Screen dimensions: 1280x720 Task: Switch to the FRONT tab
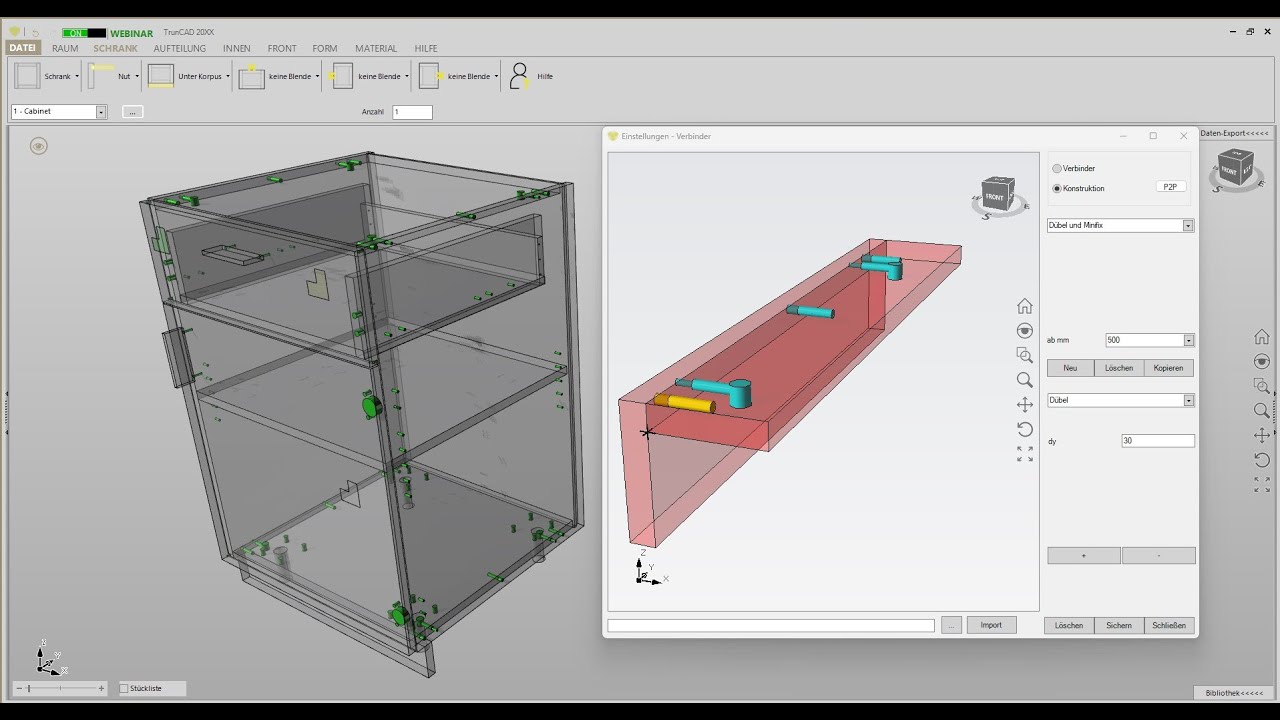[x=282, y=48]
